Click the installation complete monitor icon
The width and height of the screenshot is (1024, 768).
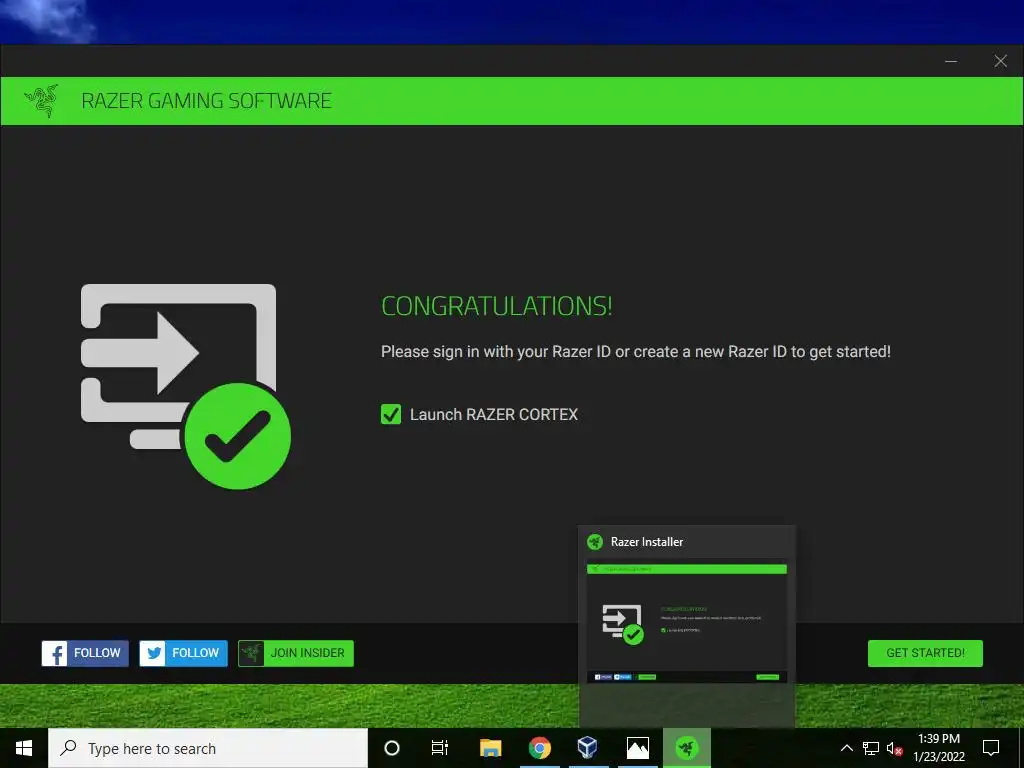click(185, 386)
